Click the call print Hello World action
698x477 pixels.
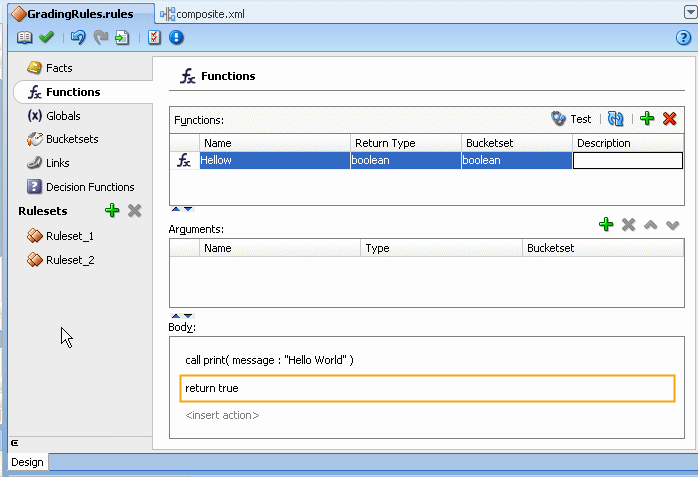pos(269,360)
